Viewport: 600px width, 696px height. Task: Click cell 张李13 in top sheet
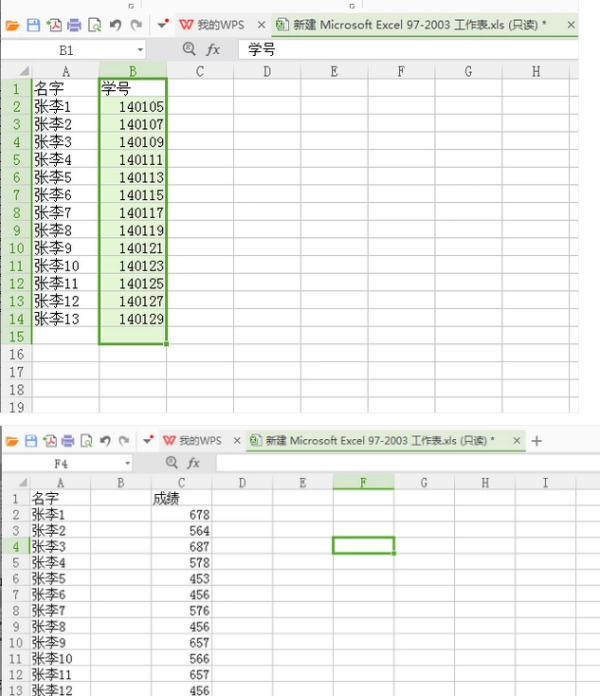pos(66,319)
